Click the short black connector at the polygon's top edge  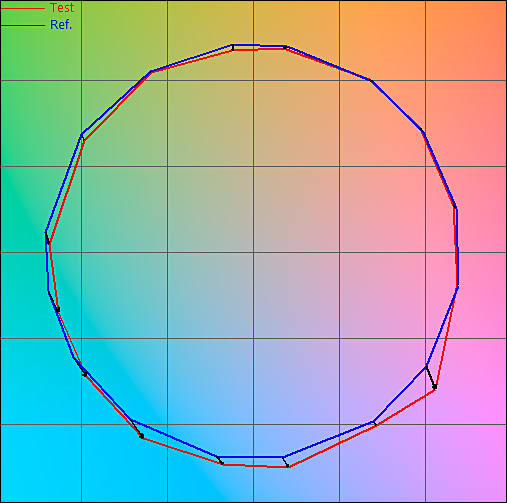(x=233, y=47)
